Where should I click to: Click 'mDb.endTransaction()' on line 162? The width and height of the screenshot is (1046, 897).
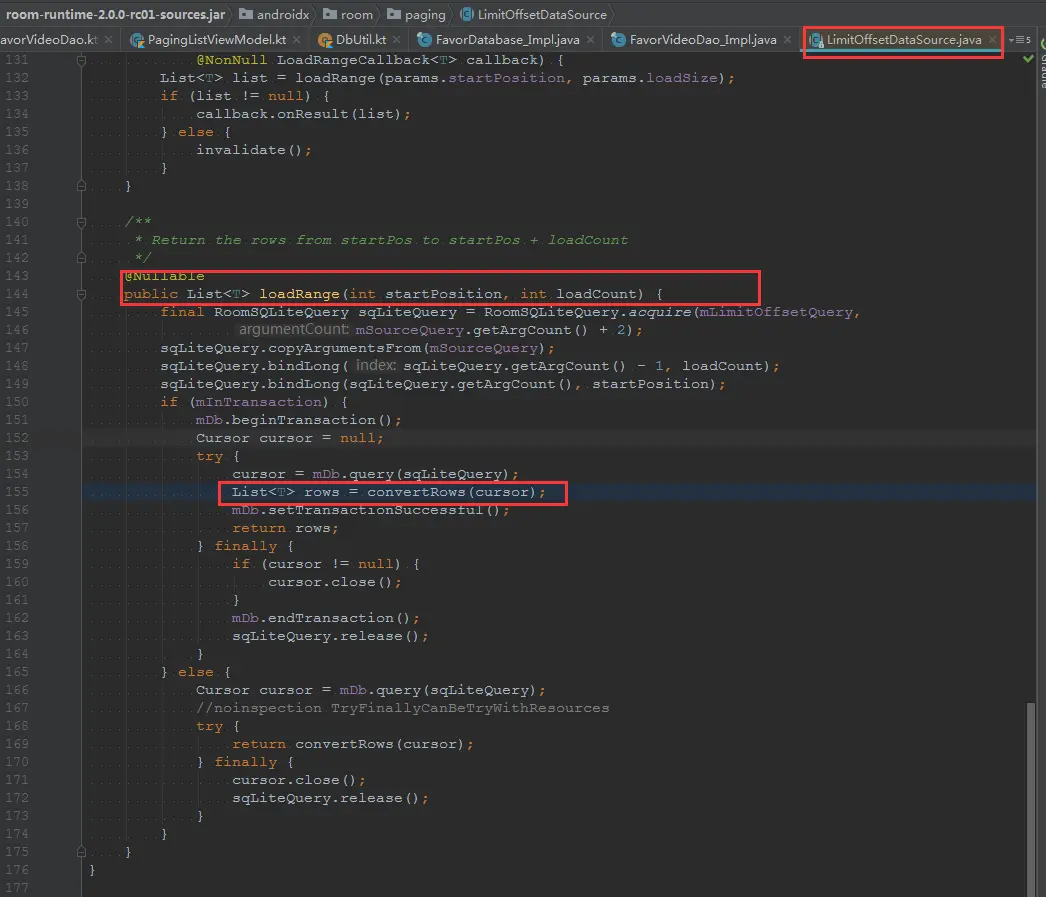[322, 618]
